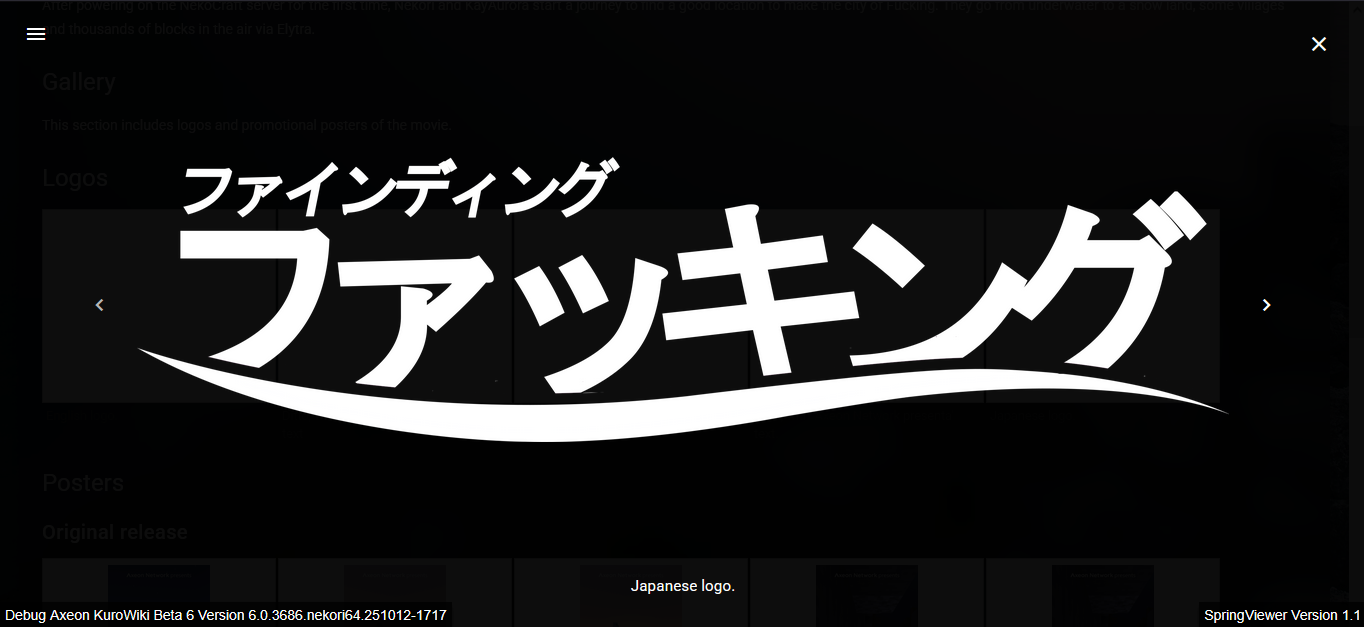This screenshot has height=627, width=1364.
Task: Click the Gallery section heading
Action: (79, 82)
